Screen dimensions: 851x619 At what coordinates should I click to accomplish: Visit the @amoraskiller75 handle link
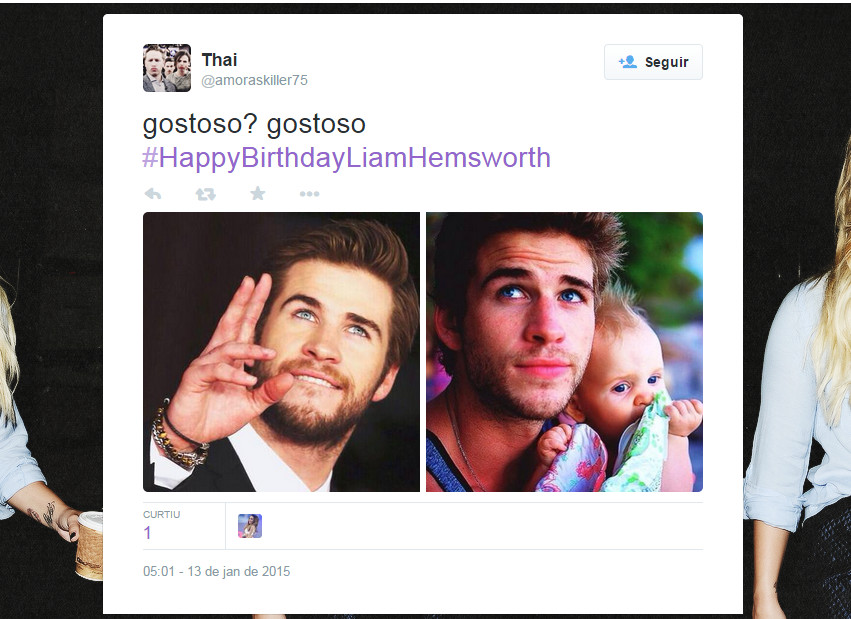[x=255, y=80]
